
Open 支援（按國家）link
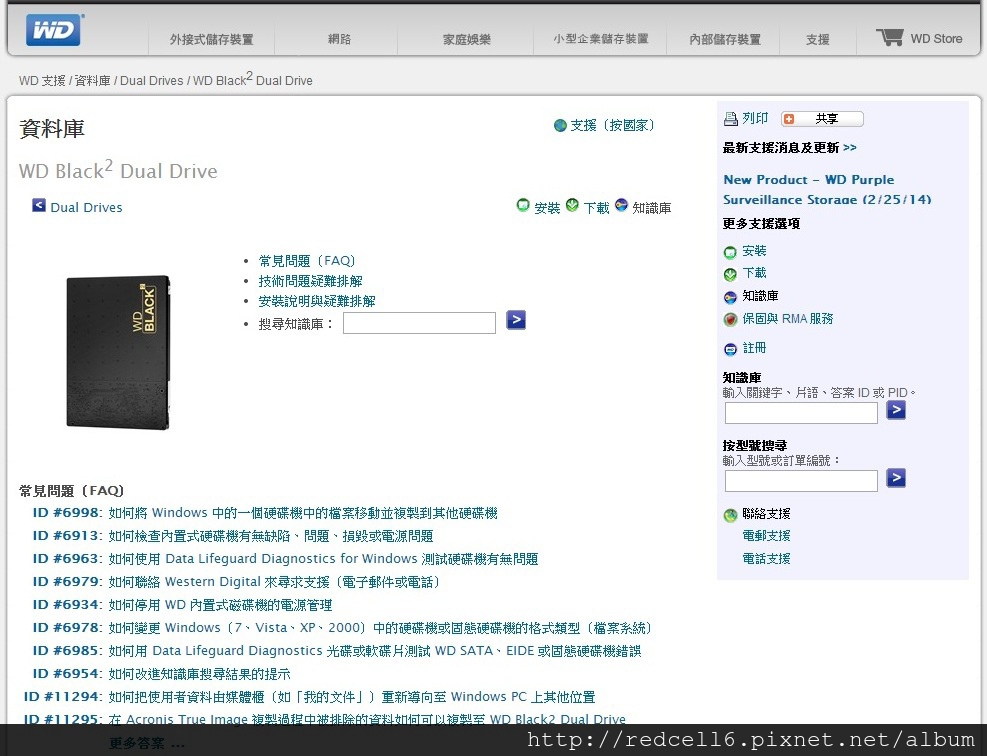point(612,125)
